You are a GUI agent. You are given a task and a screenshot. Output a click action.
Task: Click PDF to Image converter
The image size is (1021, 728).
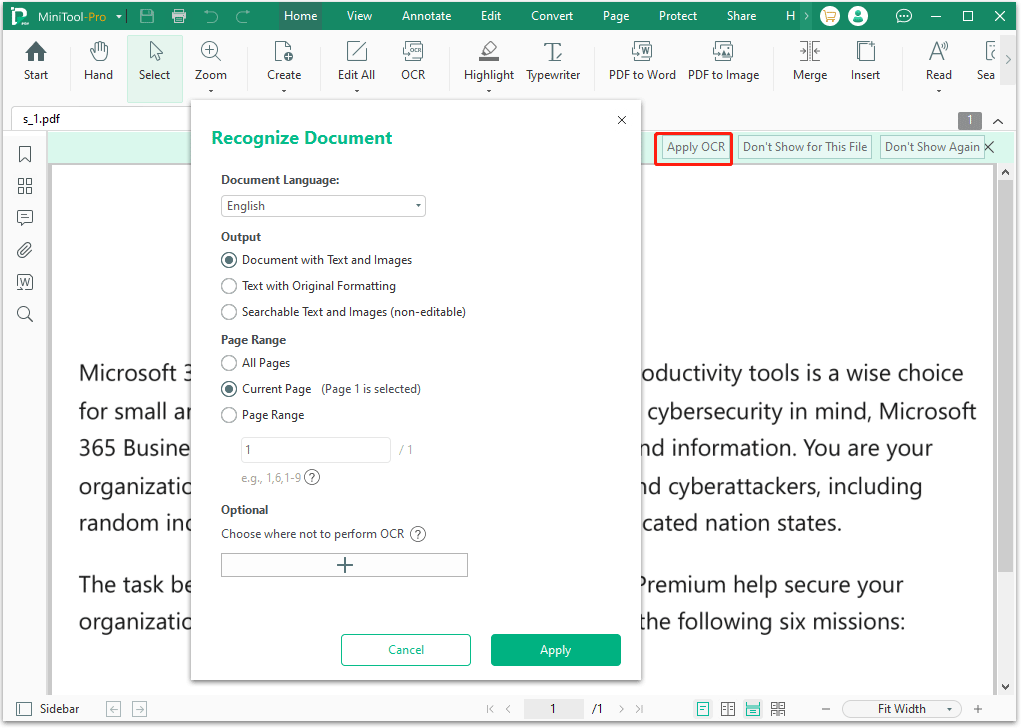(x=723, y=62)
